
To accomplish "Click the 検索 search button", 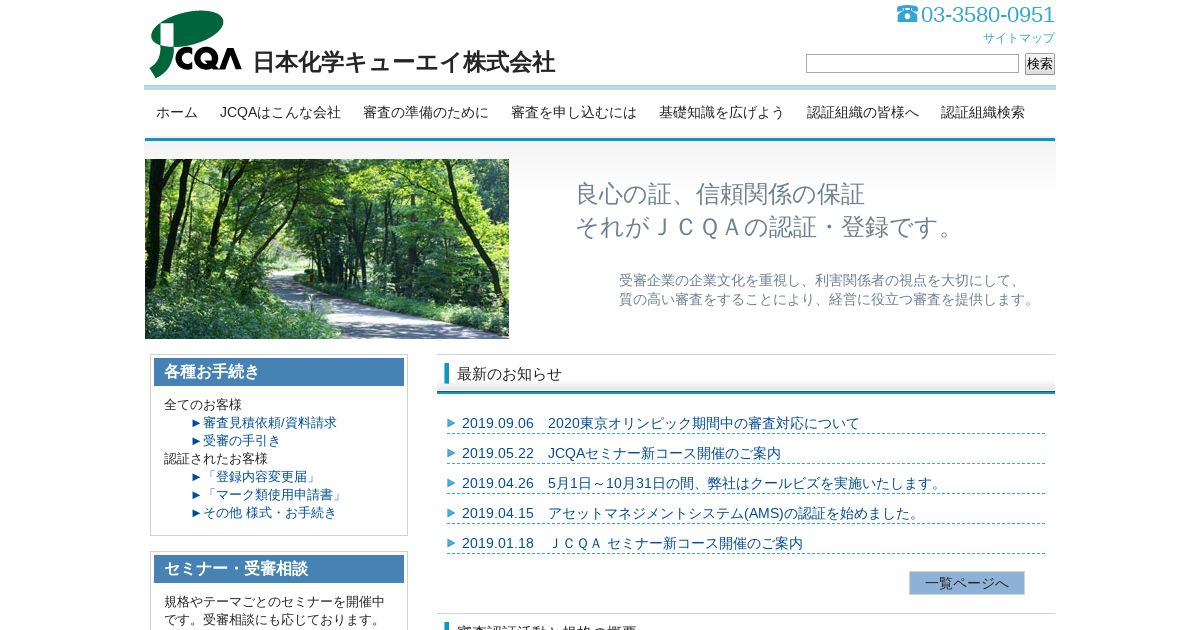I will pos(1040,64).
